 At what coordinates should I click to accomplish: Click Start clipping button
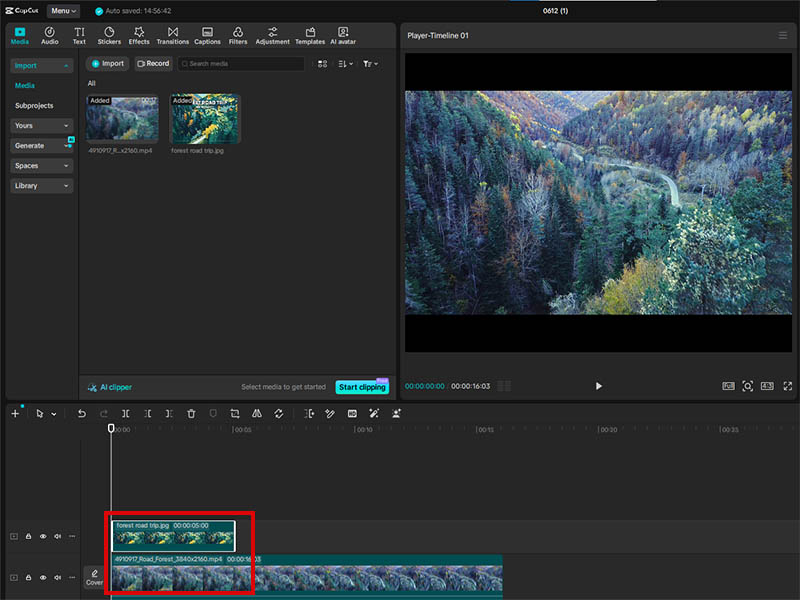click(x=362, y=387)
